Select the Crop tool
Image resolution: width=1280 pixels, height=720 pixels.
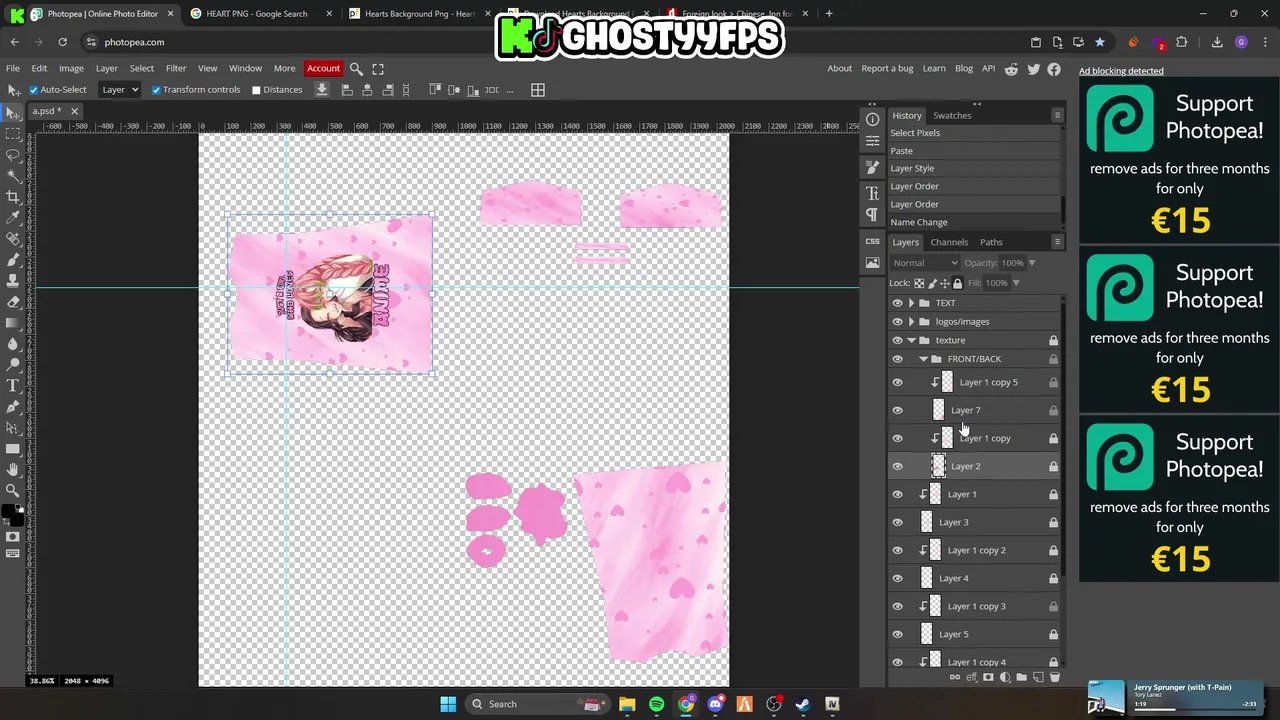13,197
